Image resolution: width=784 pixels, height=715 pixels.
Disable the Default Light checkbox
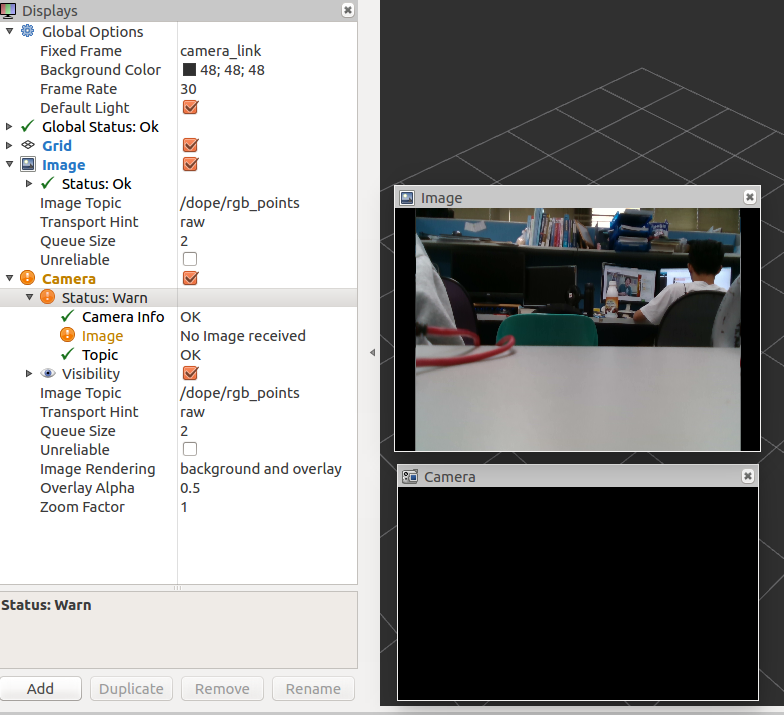[190, 107]
